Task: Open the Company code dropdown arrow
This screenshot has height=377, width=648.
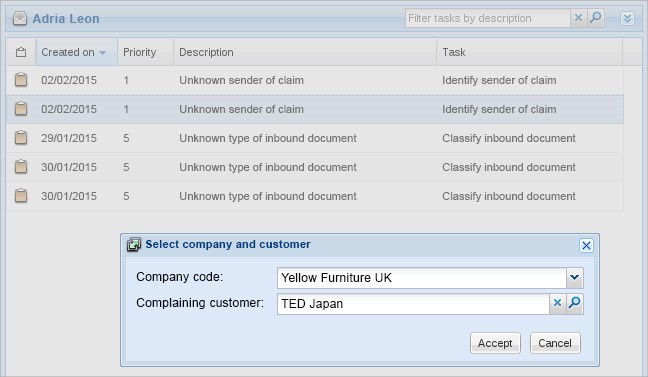Action: [574, 278]
